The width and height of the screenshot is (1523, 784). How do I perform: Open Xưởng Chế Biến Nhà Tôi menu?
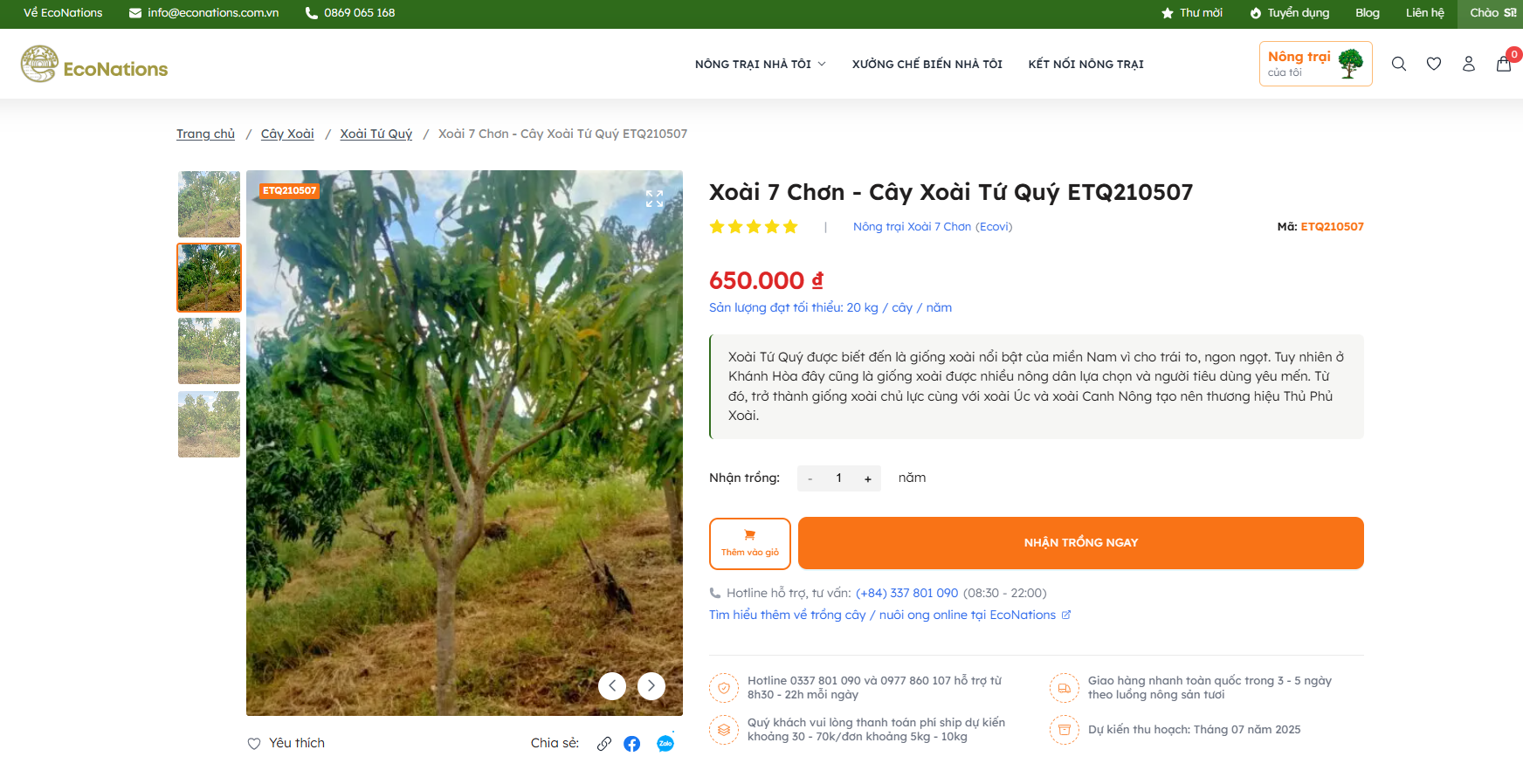927,65
